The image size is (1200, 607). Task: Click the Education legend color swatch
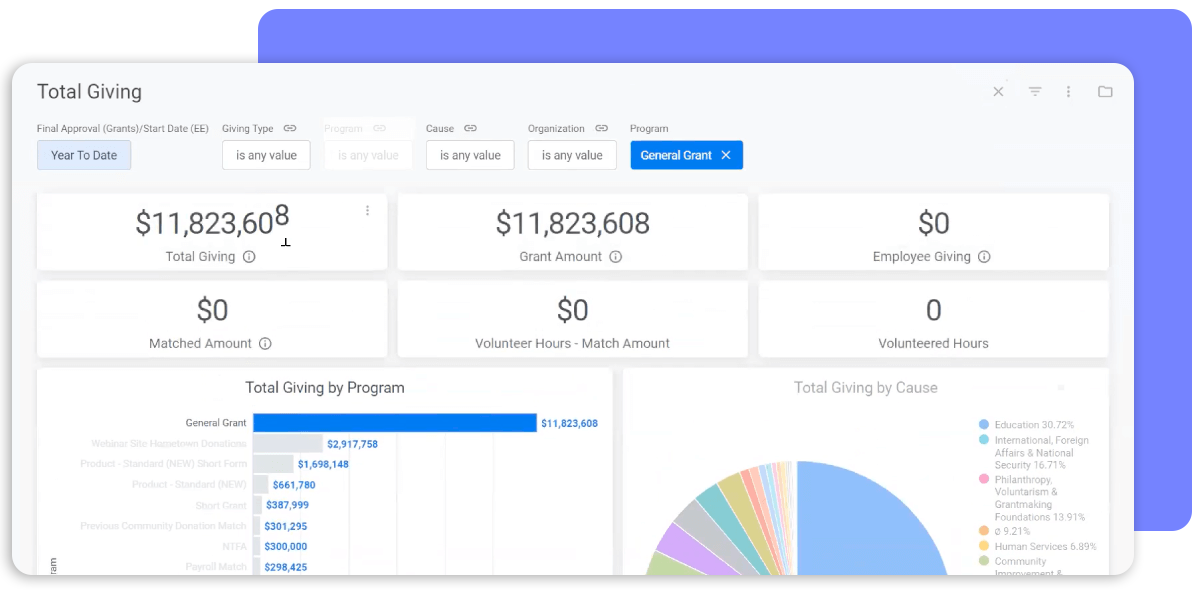coord(984,425)
